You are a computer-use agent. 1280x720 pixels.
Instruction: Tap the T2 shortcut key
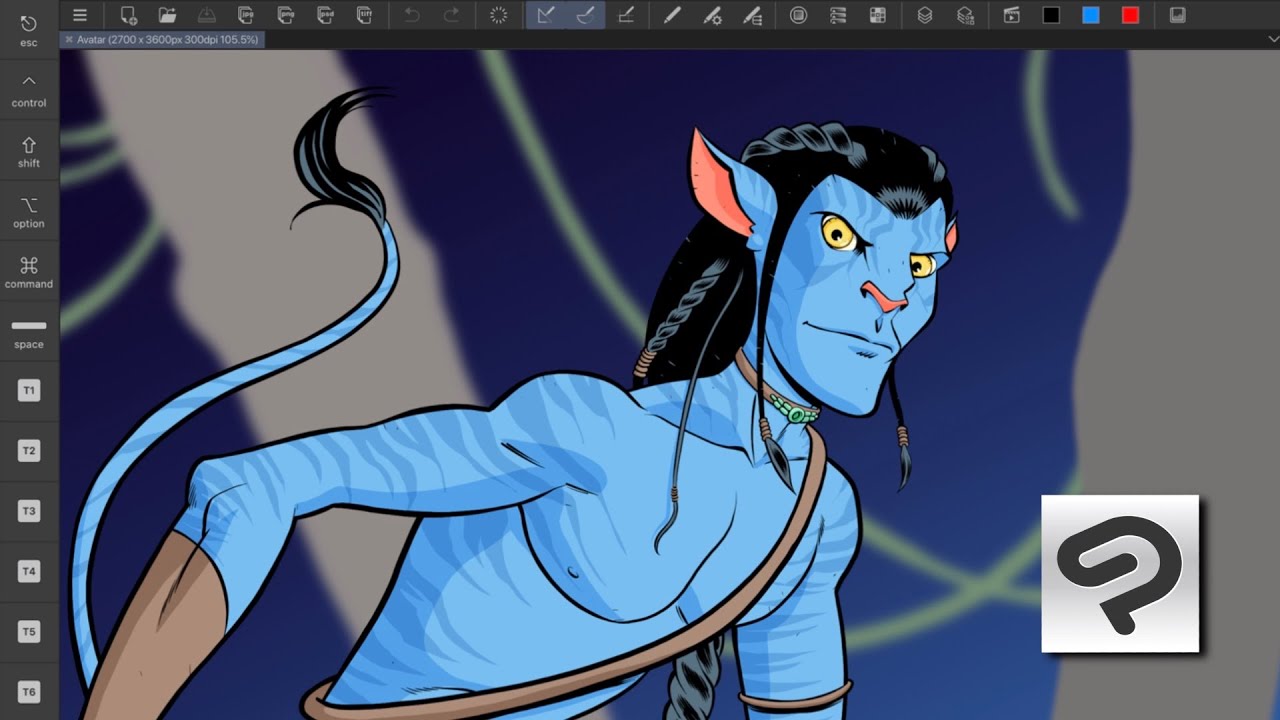(x=29, y=451)
